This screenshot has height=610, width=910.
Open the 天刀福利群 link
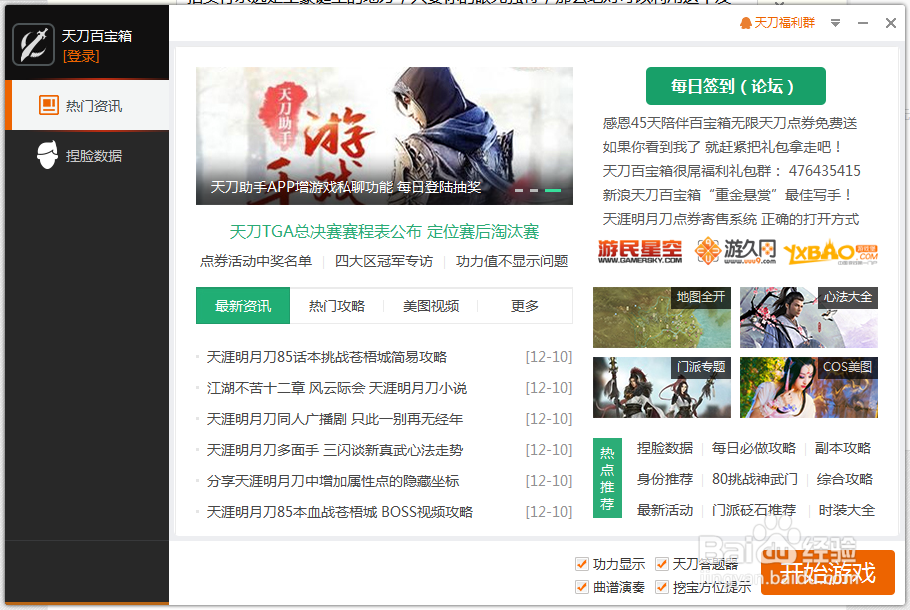click(784, 23)
